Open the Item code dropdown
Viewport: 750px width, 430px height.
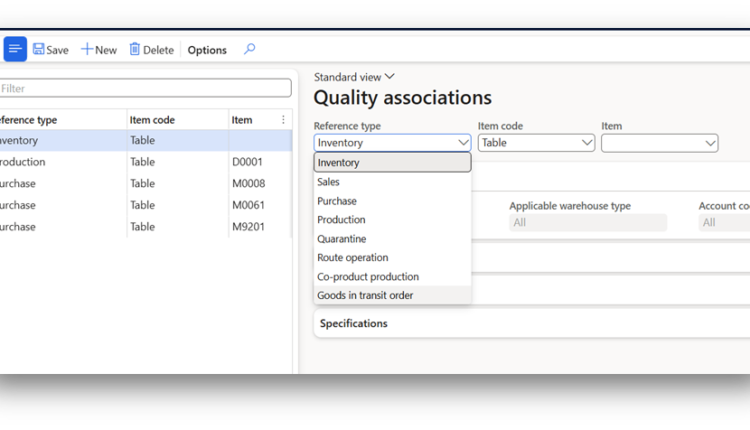click(536, 143)
